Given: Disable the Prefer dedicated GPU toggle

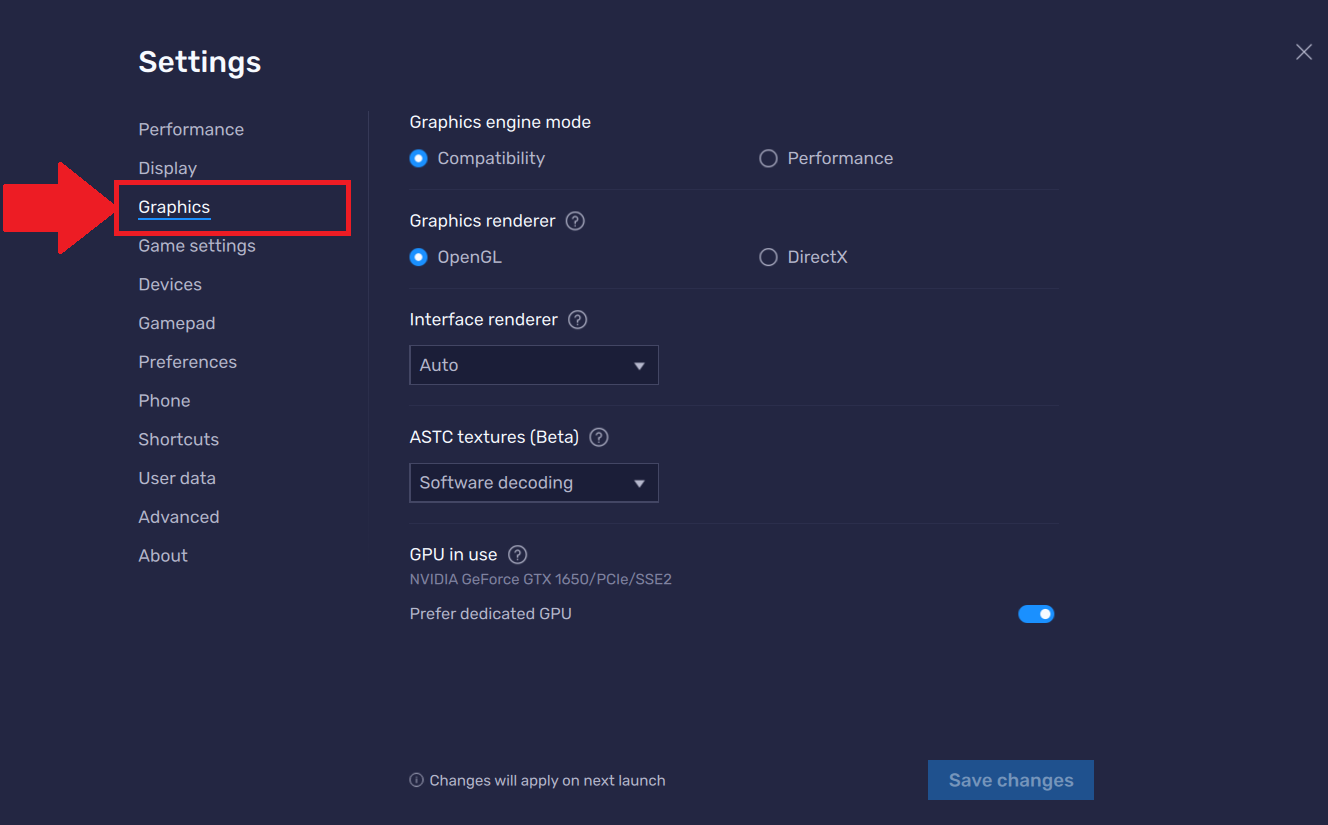Looking at the screenshot, I should pyautogui.click(x=1037, y=613).
